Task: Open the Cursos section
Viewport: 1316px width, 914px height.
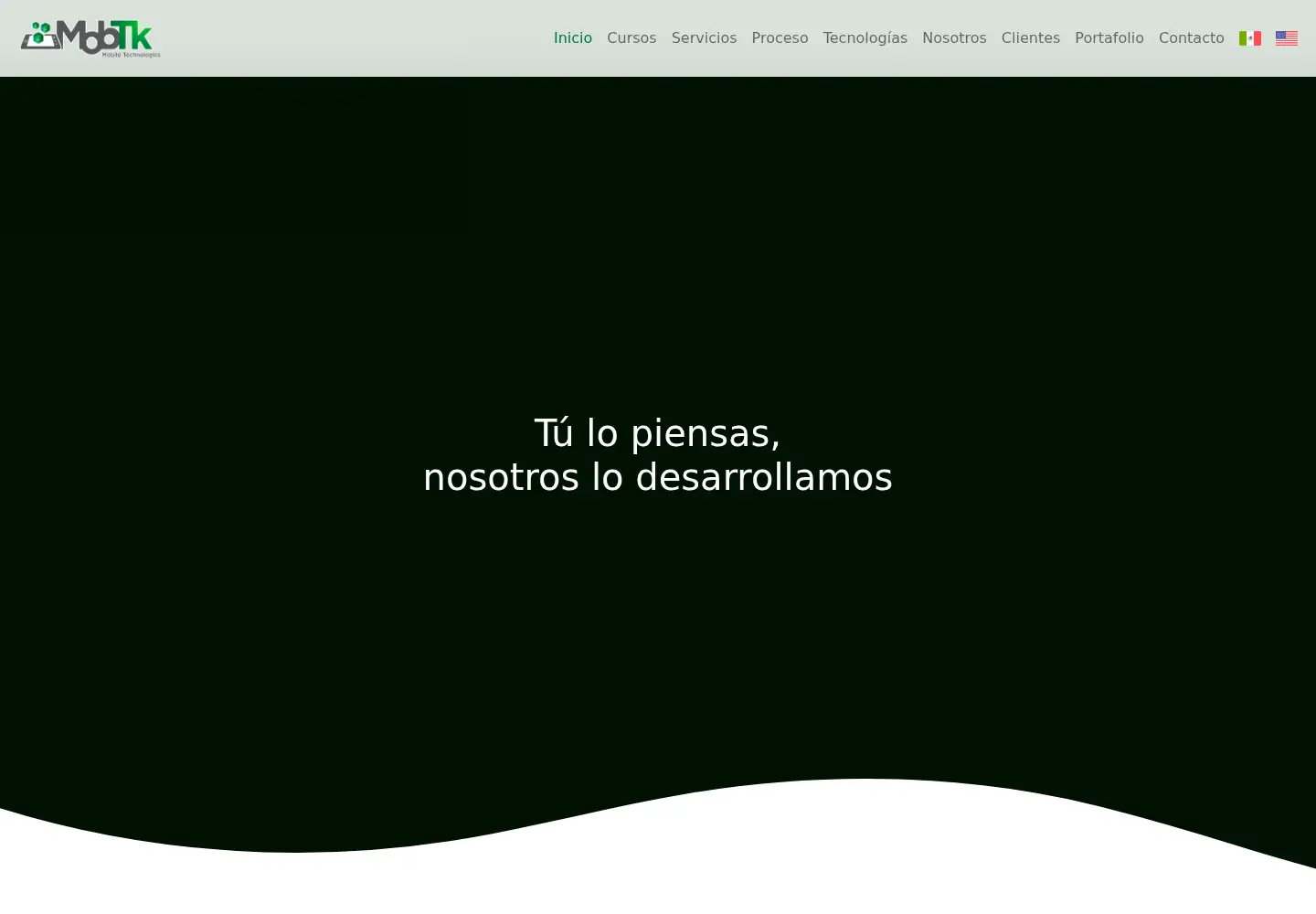Action: tap(631, 38)
